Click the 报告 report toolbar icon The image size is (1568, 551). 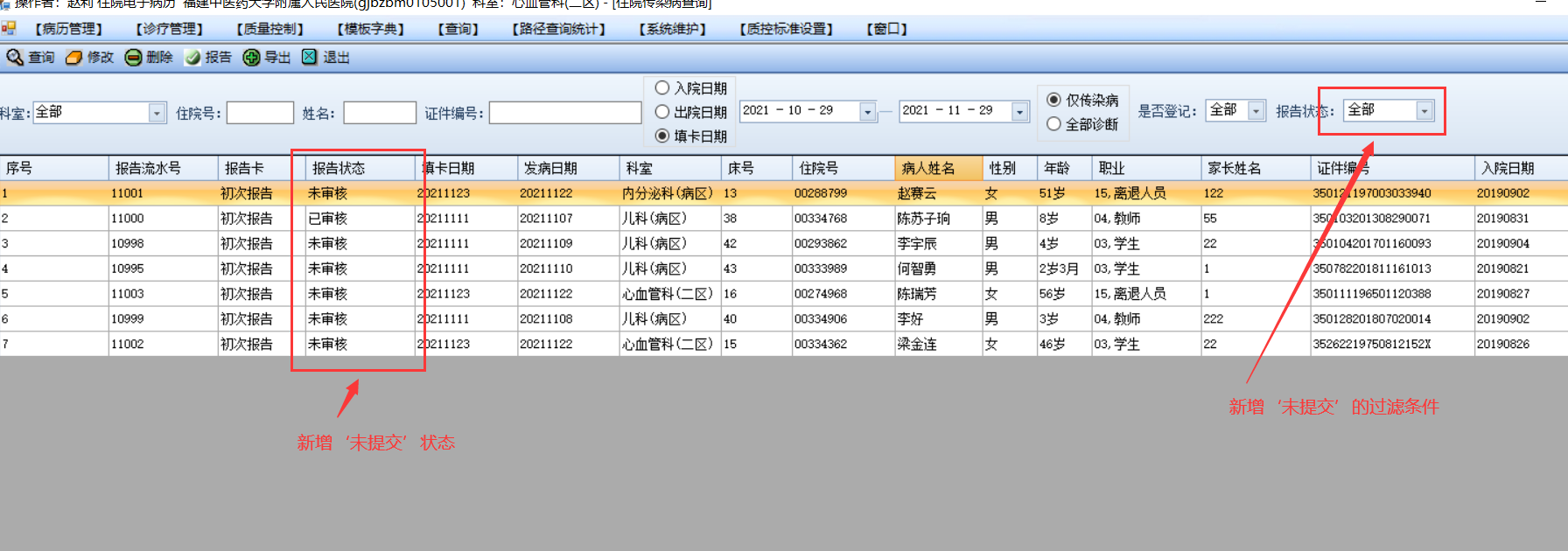point(192,58)
